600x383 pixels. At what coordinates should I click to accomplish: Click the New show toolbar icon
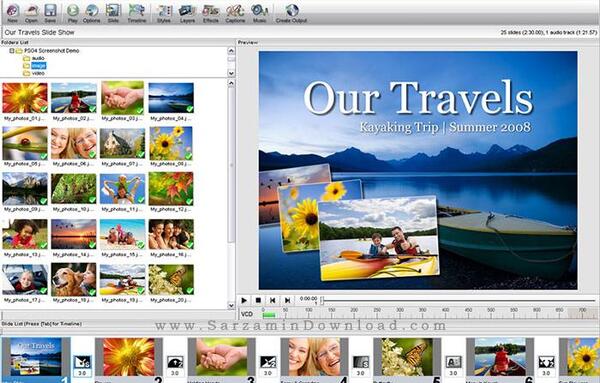13,13
